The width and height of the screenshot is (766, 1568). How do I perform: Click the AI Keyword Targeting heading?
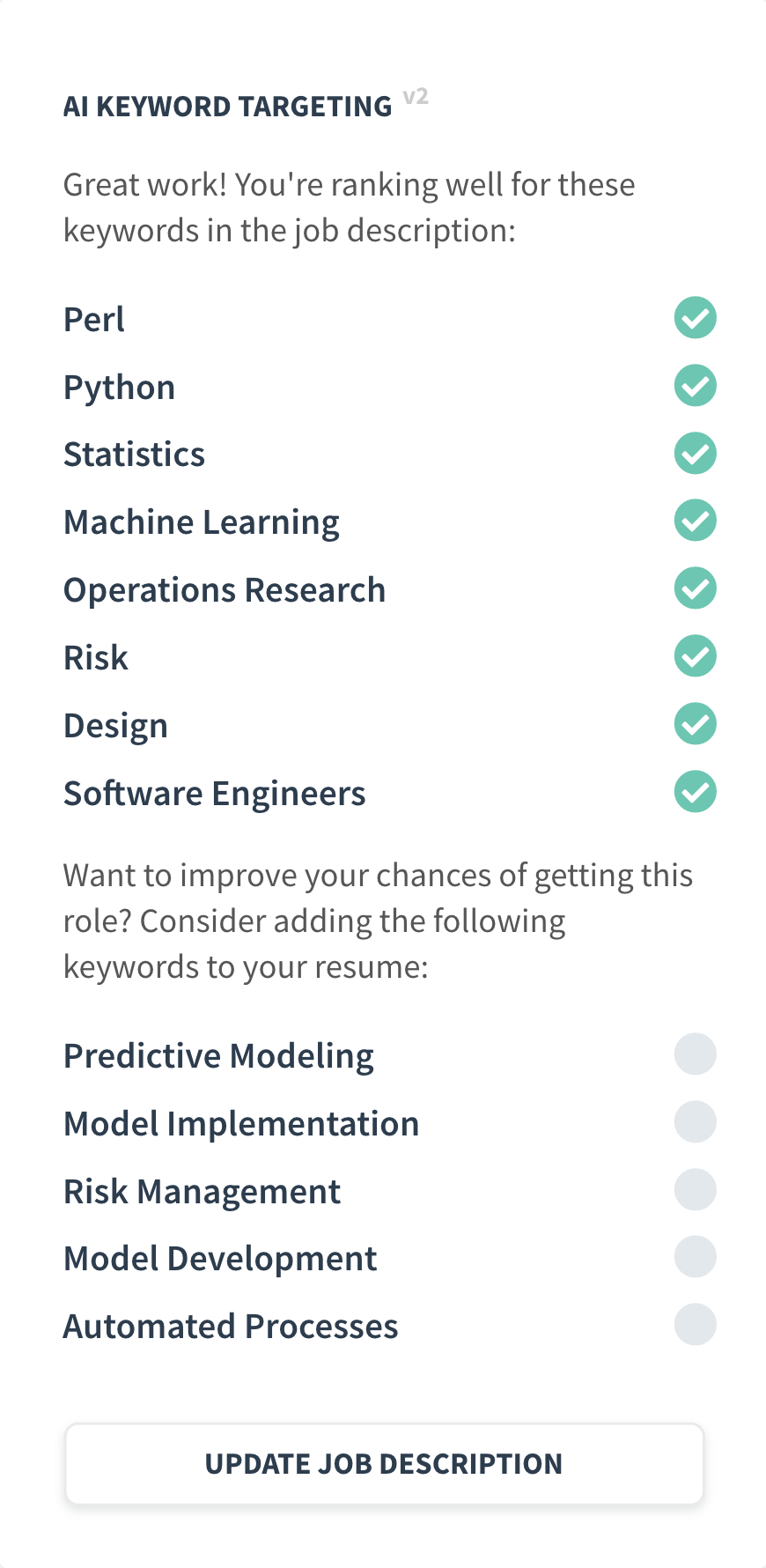pos(227,105)
